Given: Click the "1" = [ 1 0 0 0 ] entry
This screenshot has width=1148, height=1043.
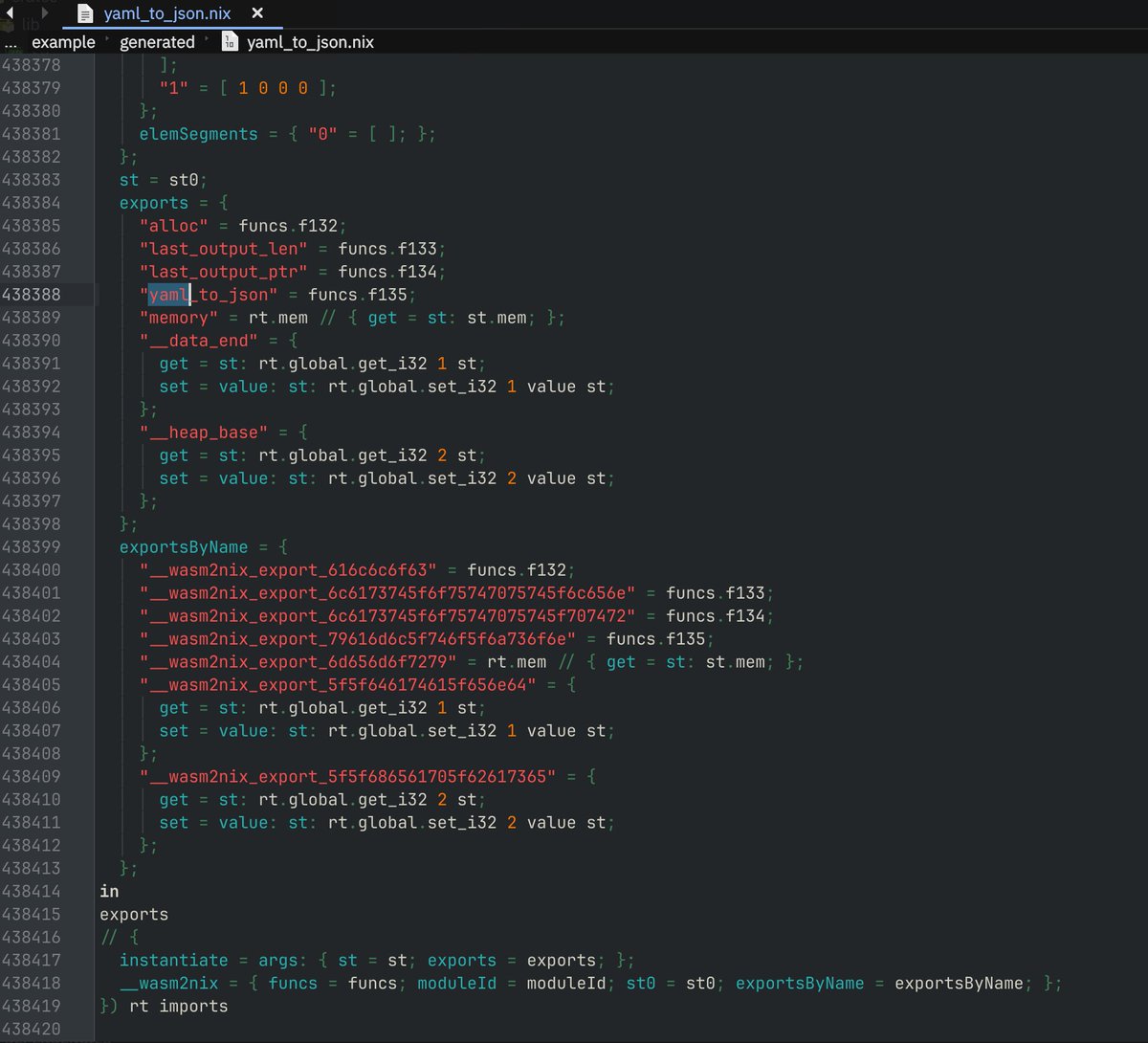Looking at the screenshot, I should click(248, 88).
